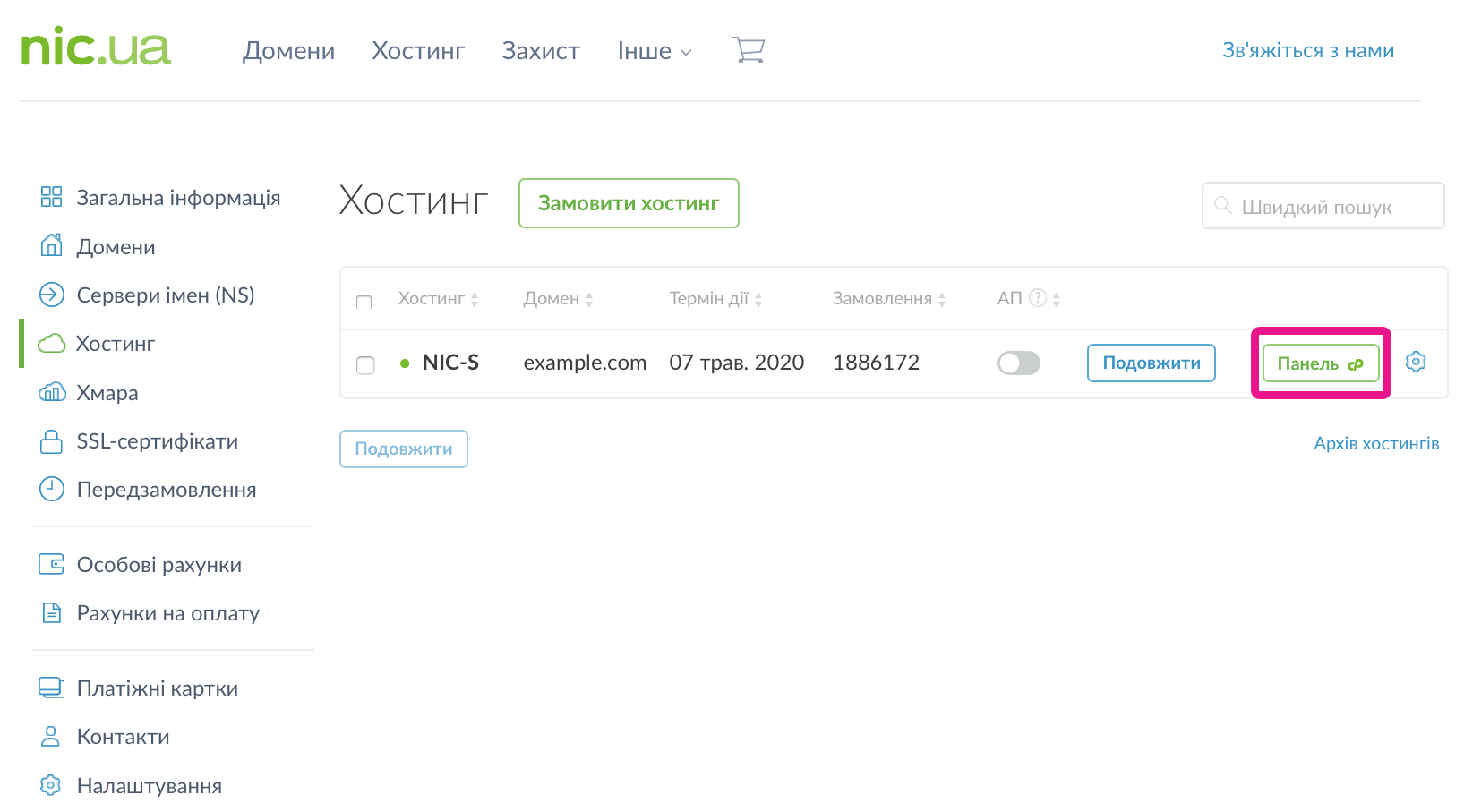Click the wallet icon for Особові рахунки
The width and height of the screenshot is (1464, 812).
(x=52, y=564)
